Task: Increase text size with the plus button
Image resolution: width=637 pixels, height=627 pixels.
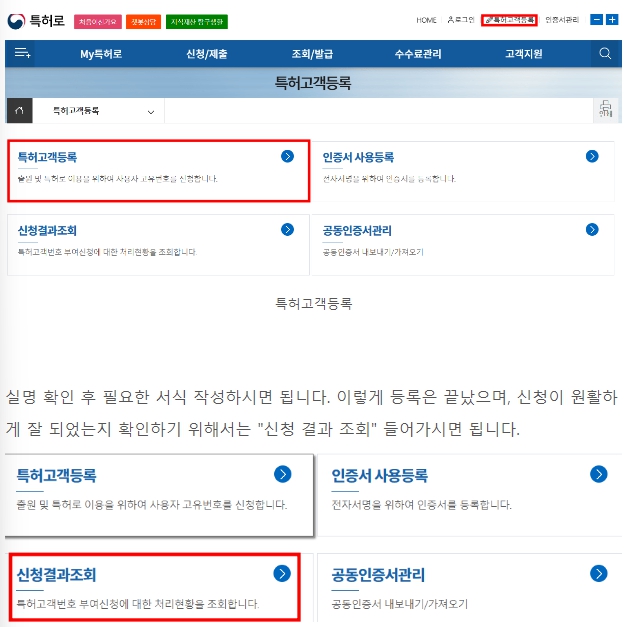Action: coord(612,20)
